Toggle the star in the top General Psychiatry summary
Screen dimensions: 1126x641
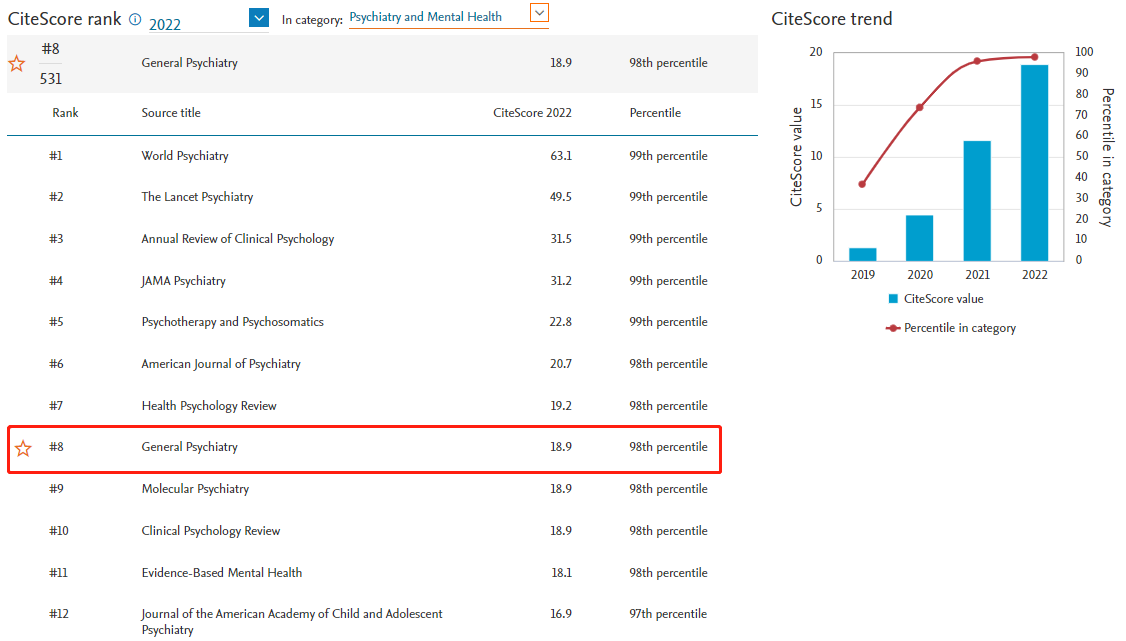[17, 64]
